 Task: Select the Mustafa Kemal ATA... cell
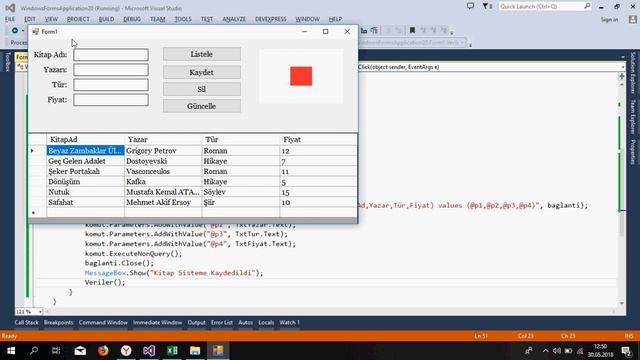point(163,192)
